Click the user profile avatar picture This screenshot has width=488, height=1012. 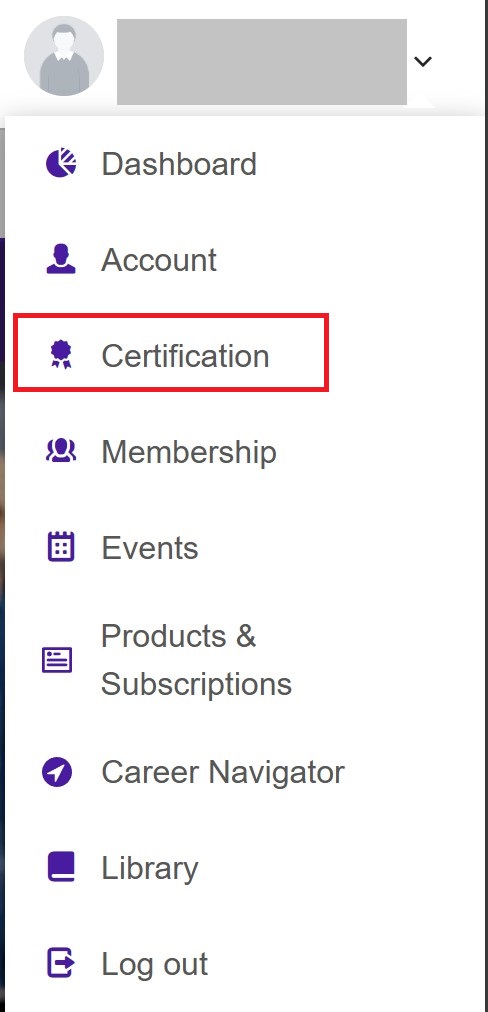click(64, 56)
